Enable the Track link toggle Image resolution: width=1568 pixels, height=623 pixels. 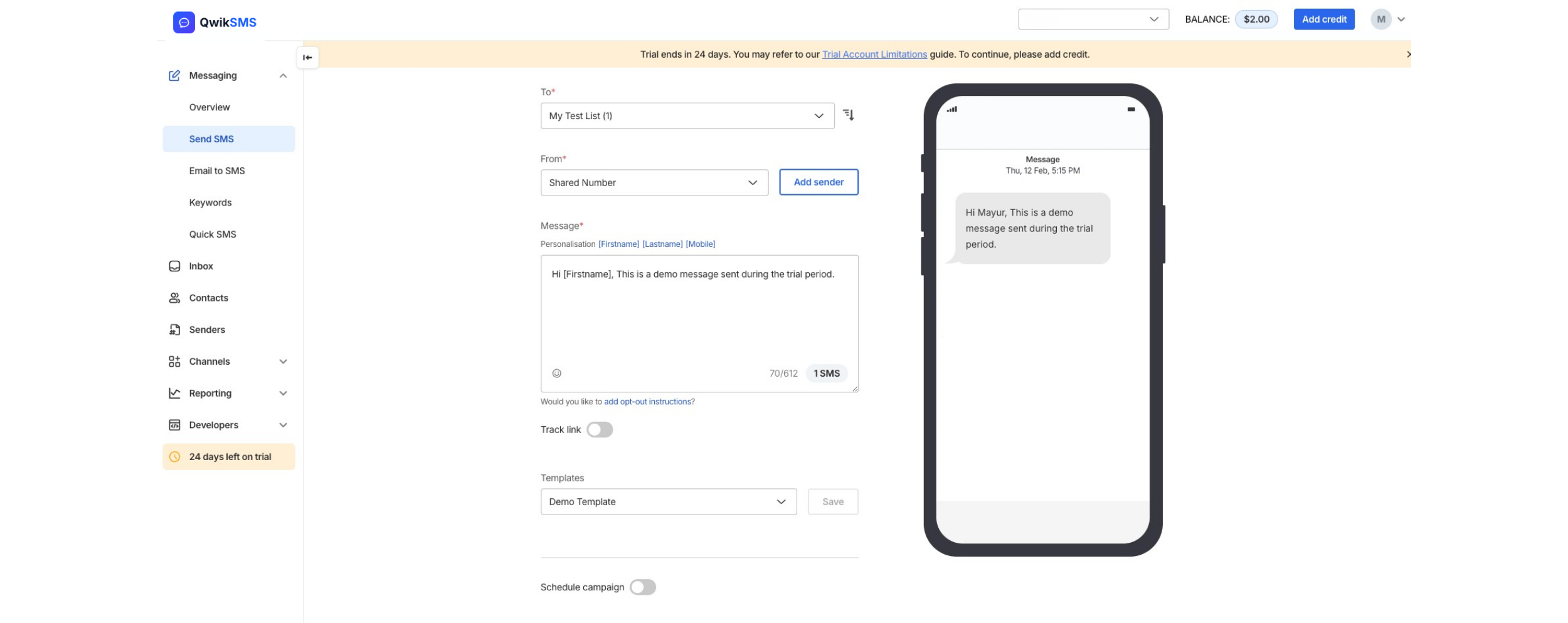pos(600,430)
